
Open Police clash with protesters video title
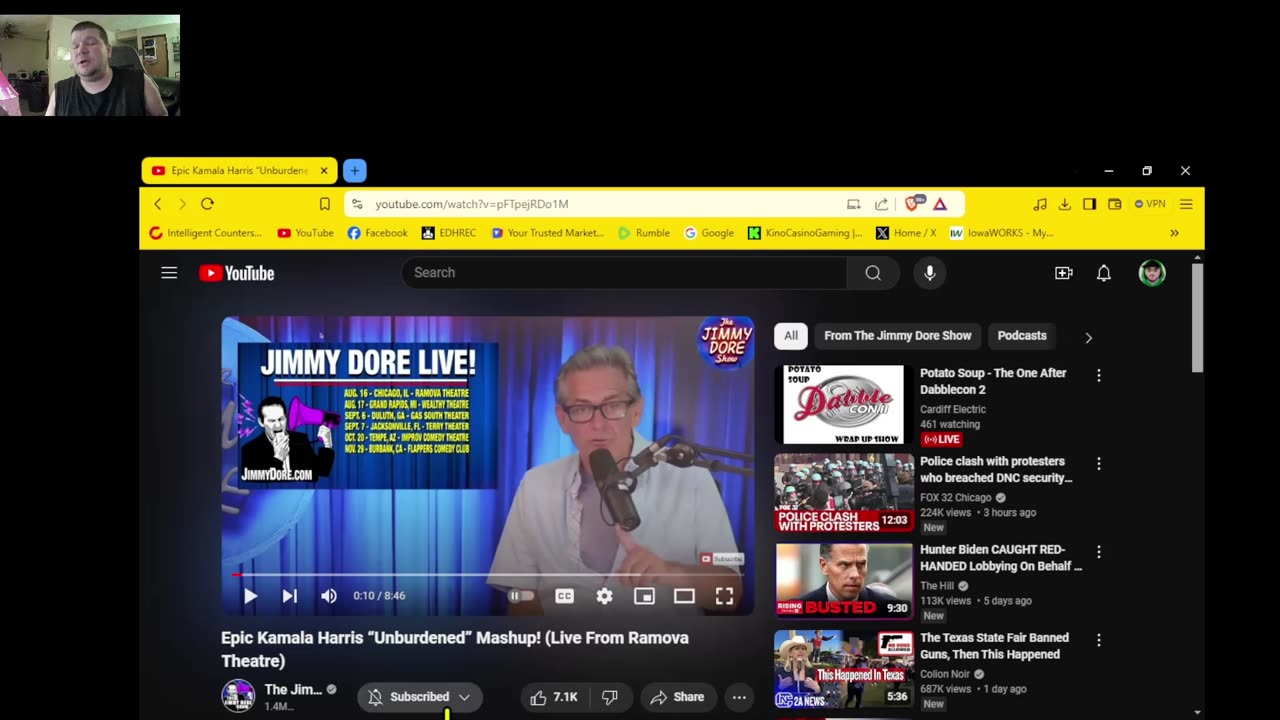[x=996, y=470]
